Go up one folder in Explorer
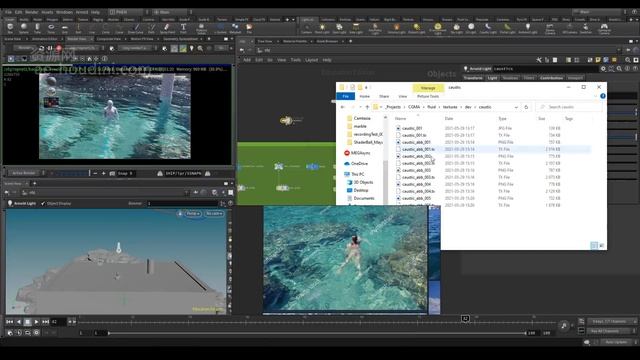This screenshot has height=360, width=640. (x=367, y=107)
